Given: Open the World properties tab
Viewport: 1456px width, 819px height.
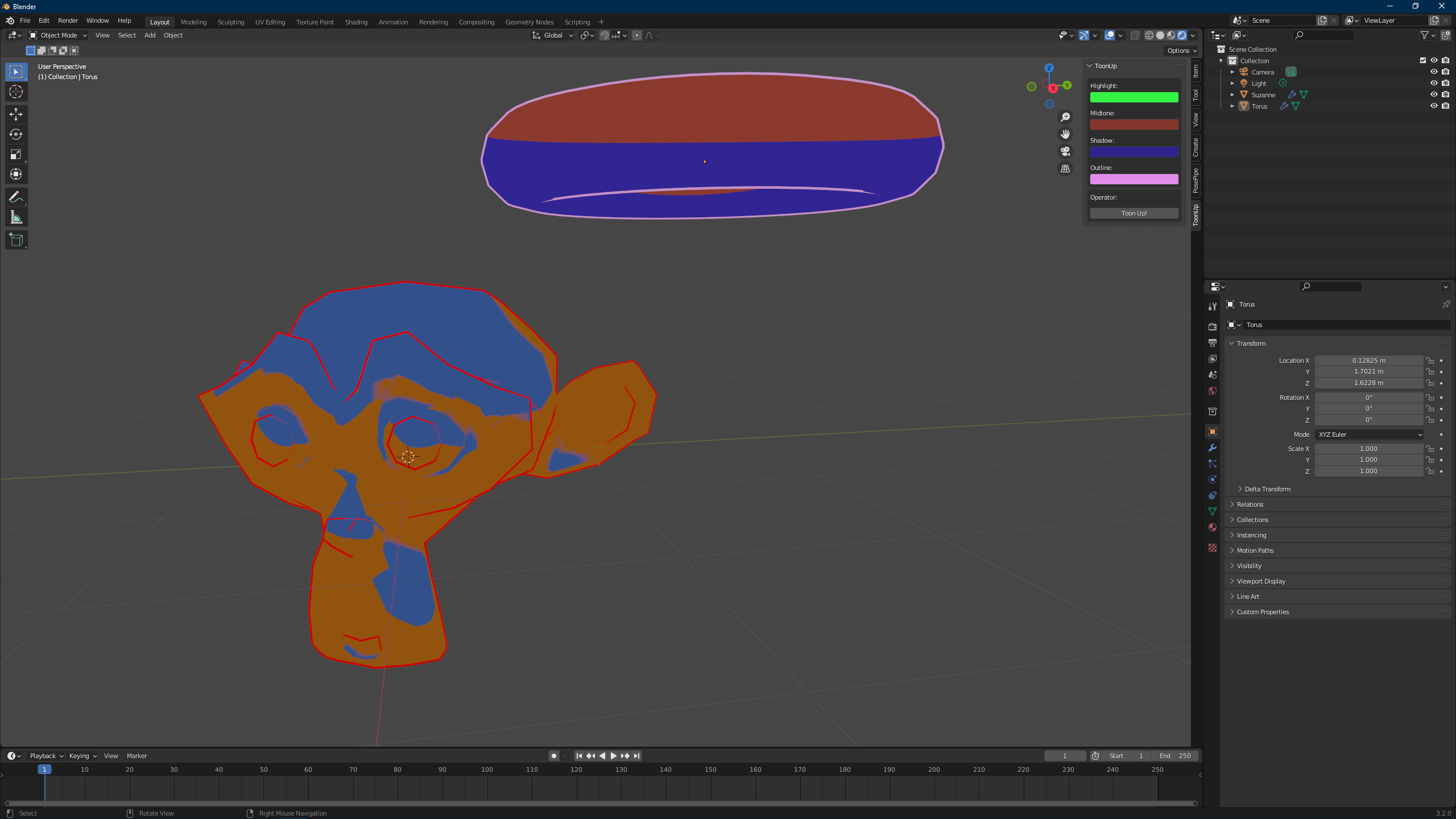Looking at the screenshot, I should click(1213, 391).
